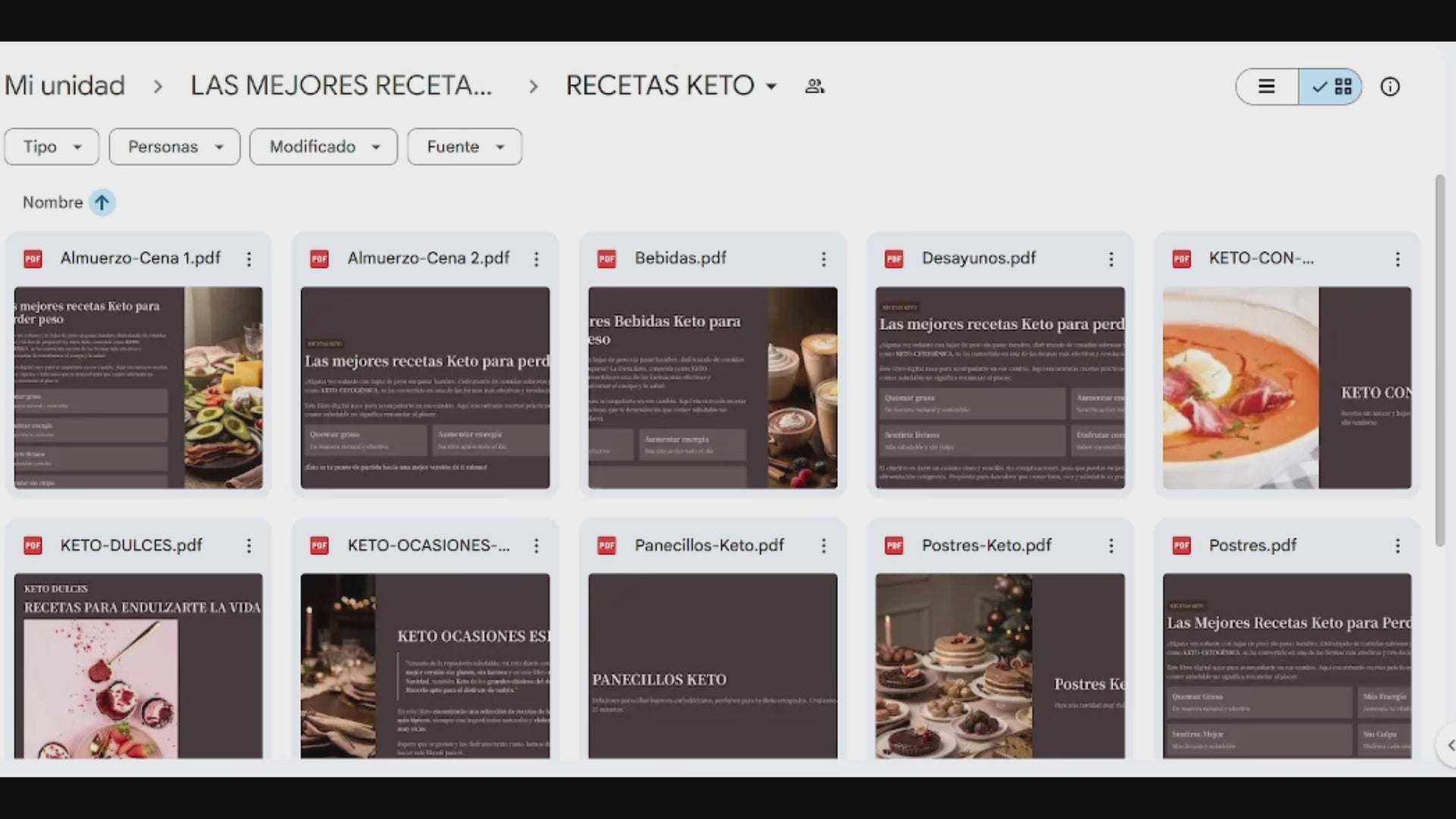Viewport: 1456px width, 819px height.
Task: Toggle the grid view option
Action: pyautogui.click(x=1331, y=86)
